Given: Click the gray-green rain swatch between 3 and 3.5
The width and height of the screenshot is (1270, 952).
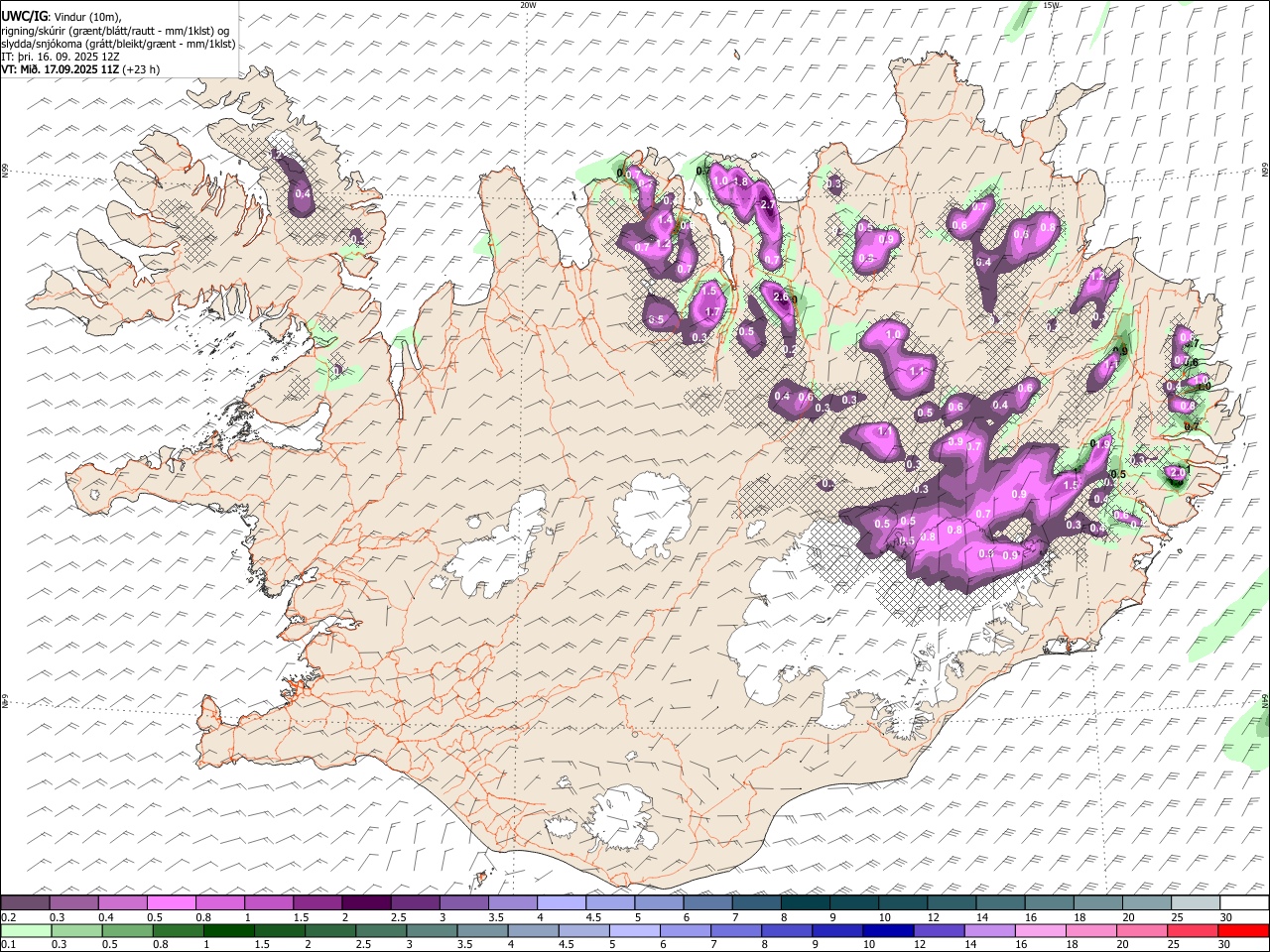Looking at the screenshot, I should pyautogui.click(x=433, y=930).
